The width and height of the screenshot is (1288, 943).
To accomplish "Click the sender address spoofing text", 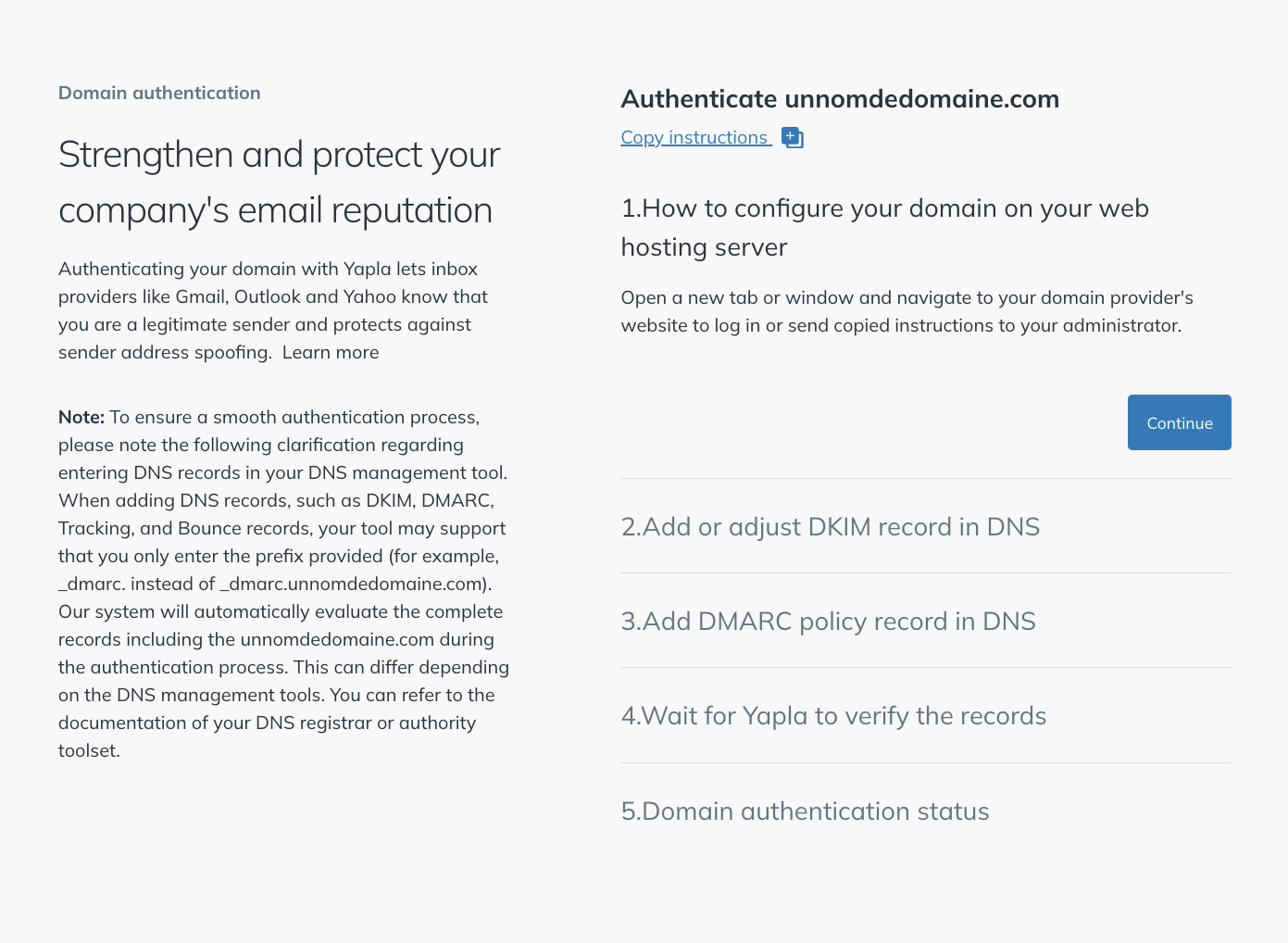I will [x=163, y=353].
